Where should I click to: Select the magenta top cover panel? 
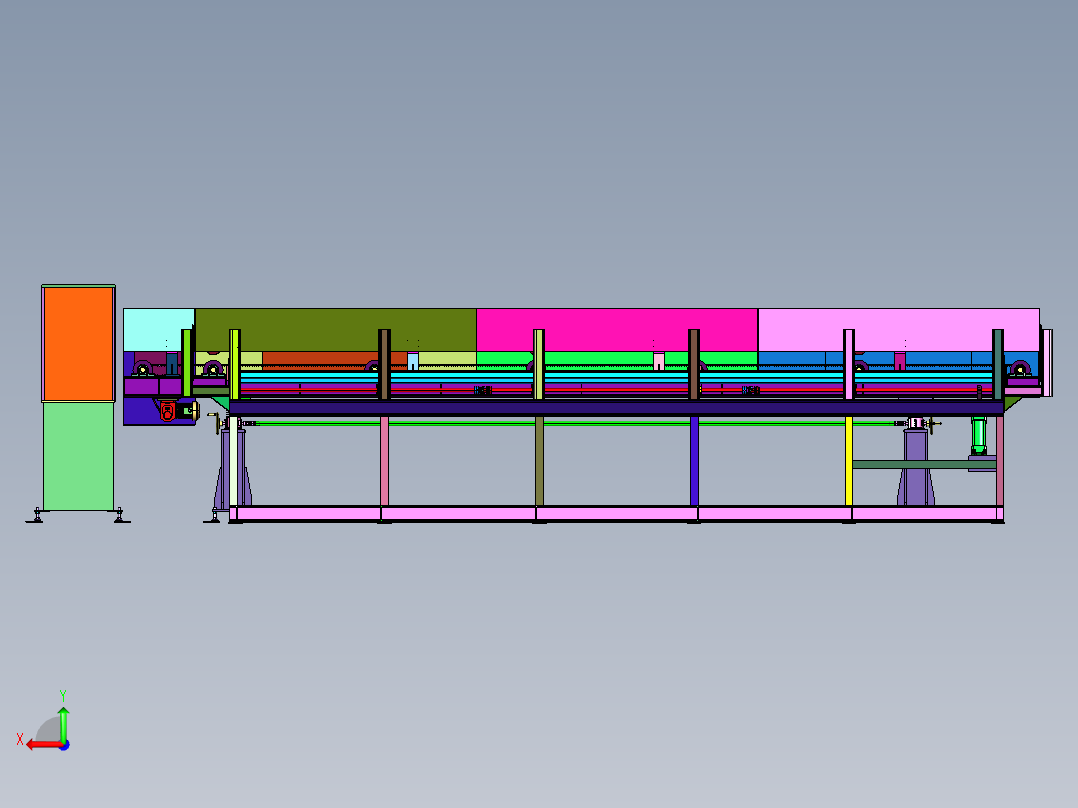click(617, 329)
